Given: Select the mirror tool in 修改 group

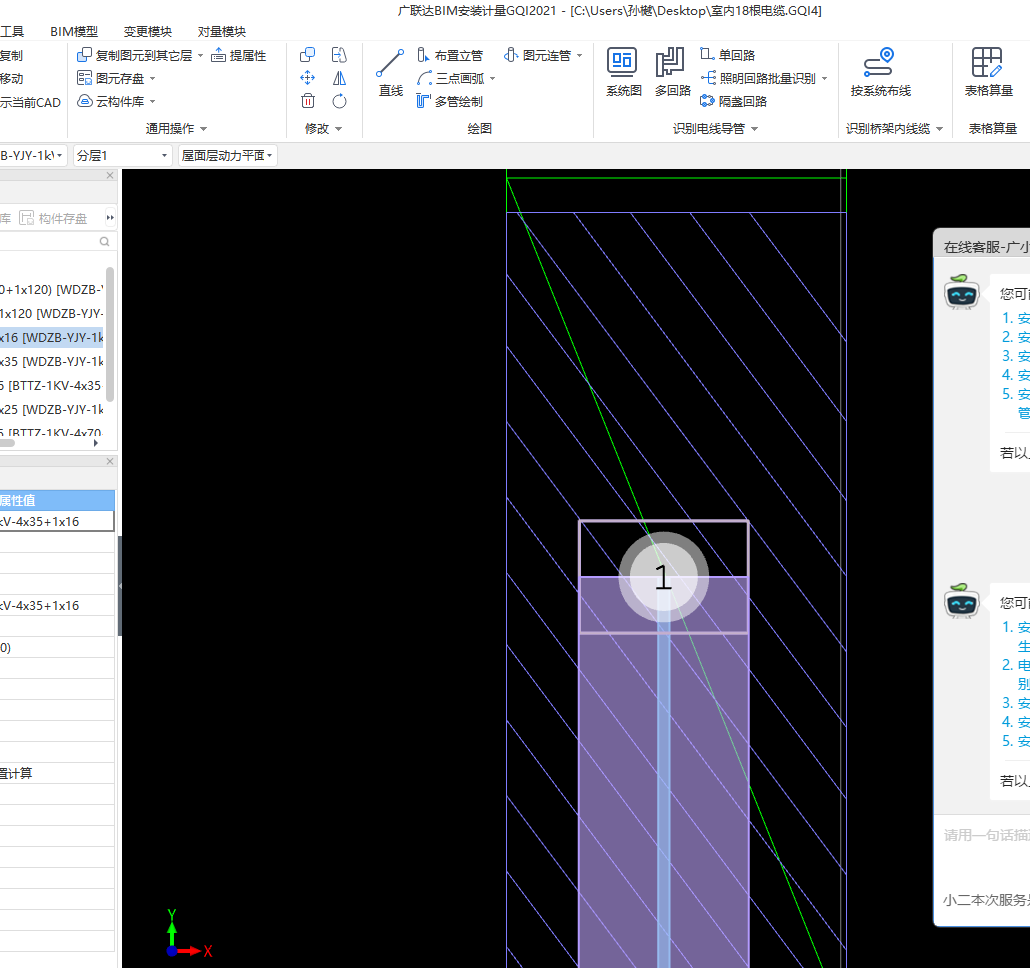Looking at the screenshot, I should pyautogui.click(x=339, y=78).
